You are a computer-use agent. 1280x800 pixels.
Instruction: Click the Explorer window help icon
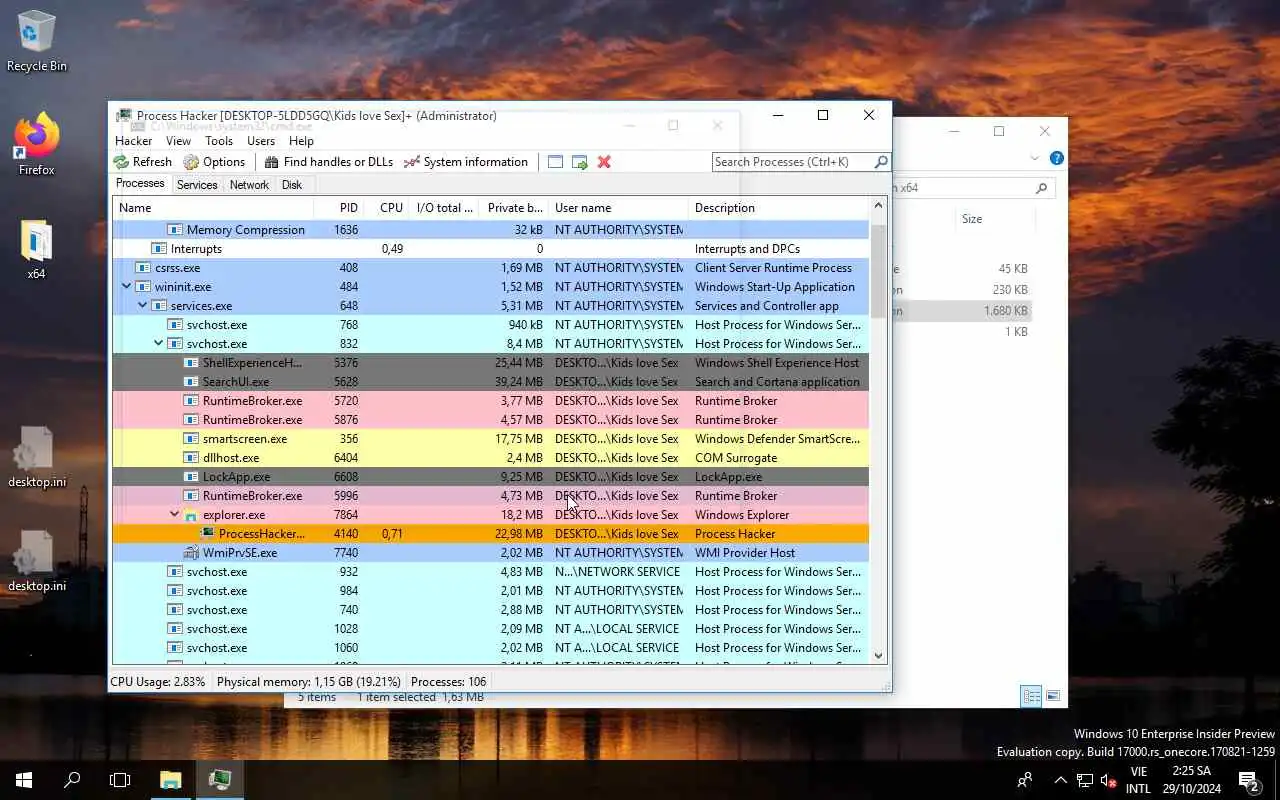coord(1057,158)
